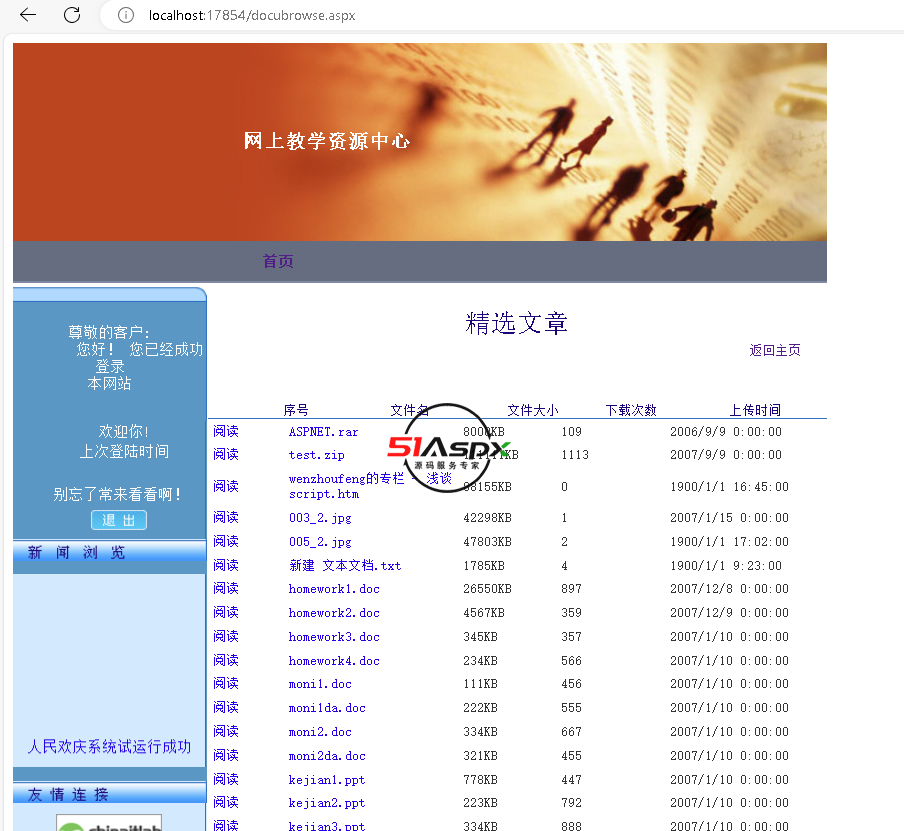Open the homework3.doc file link
This screenshot has height=831, width=904.
point(334,637)
